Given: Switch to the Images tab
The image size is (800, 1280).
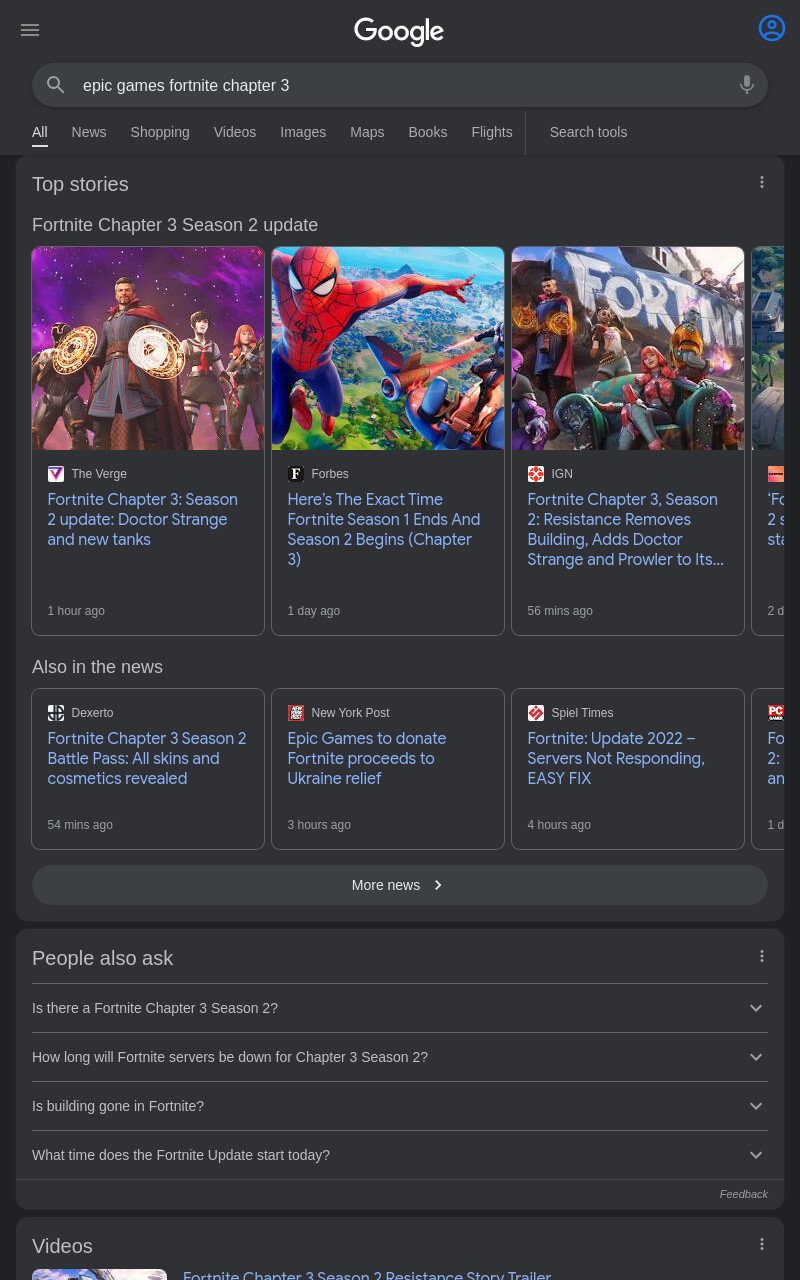Looking at the screenshot, I should click(303, 132).
